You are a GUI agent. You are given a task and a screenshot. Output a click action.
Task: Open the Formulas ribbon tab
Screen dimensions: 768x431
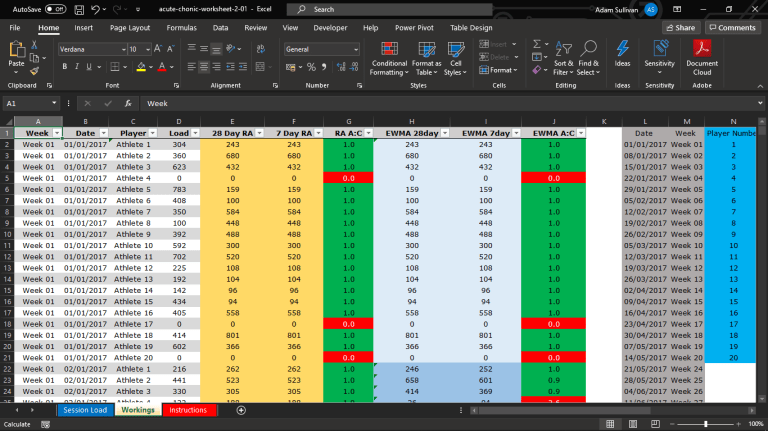(x=181, y=28)
